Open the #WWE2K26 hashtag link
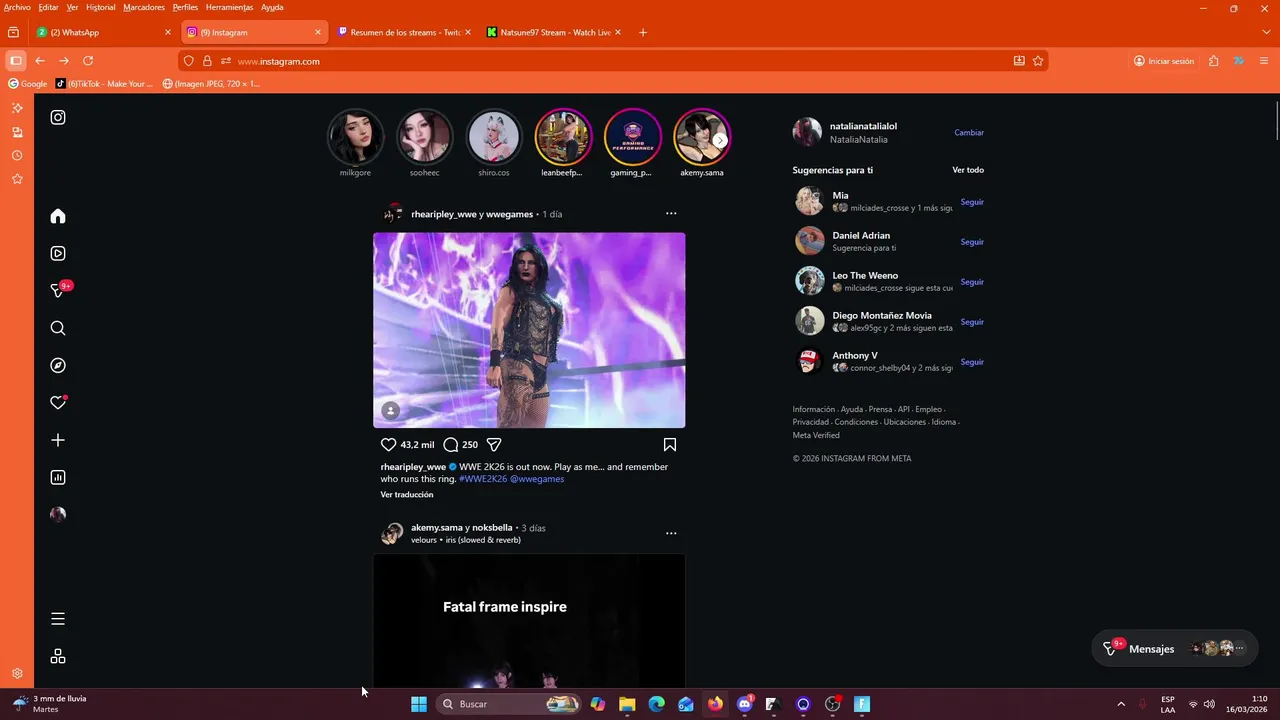This screenshot has width=1280, height=720. tap(483, 479)
